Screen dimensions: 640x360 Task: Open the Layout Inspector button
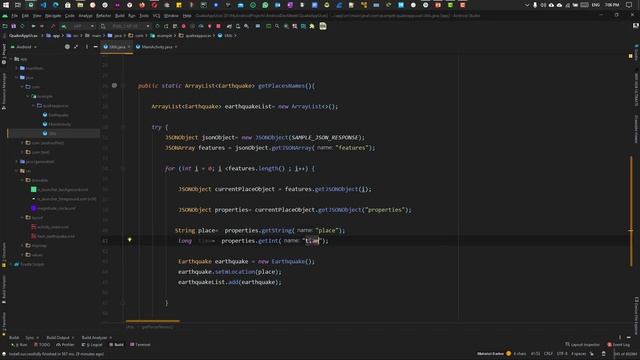[582, 345]
